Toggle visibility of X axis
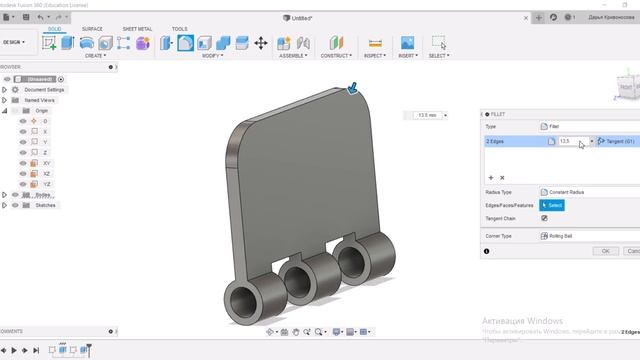 [23, 132]
